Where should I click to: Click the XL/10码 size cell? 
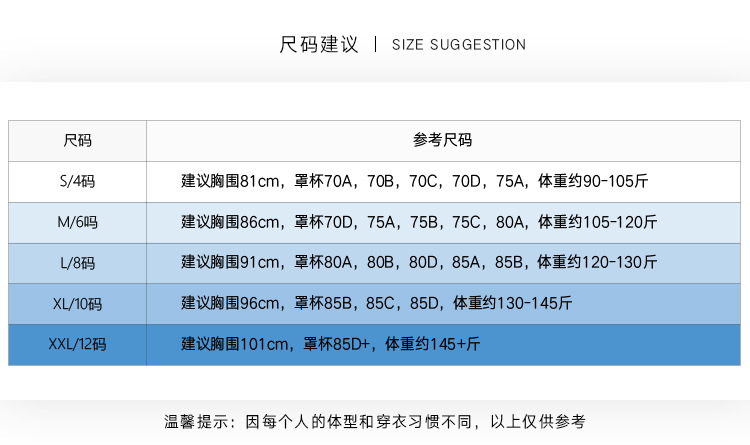pyautogui.click(x=77, y=303)
